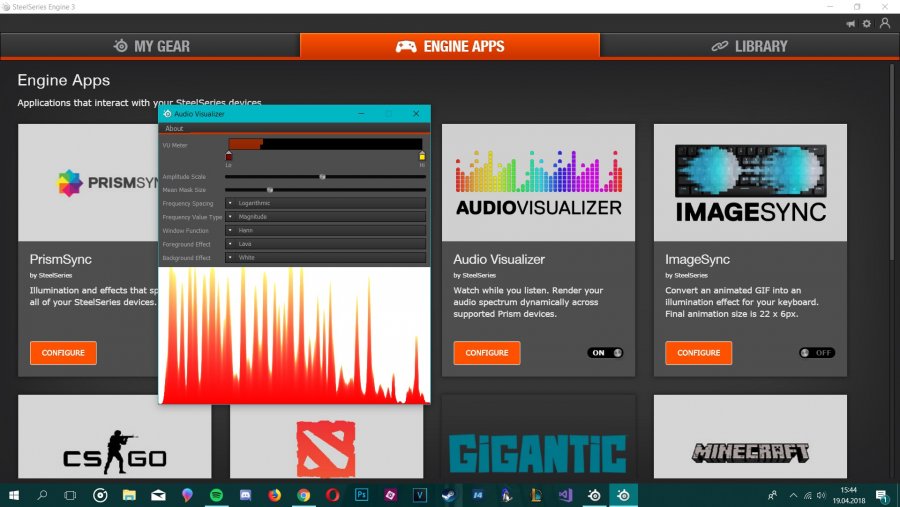The image size is (900, 507).
Task: Open the Windows notification center
Action: (882, 495)
